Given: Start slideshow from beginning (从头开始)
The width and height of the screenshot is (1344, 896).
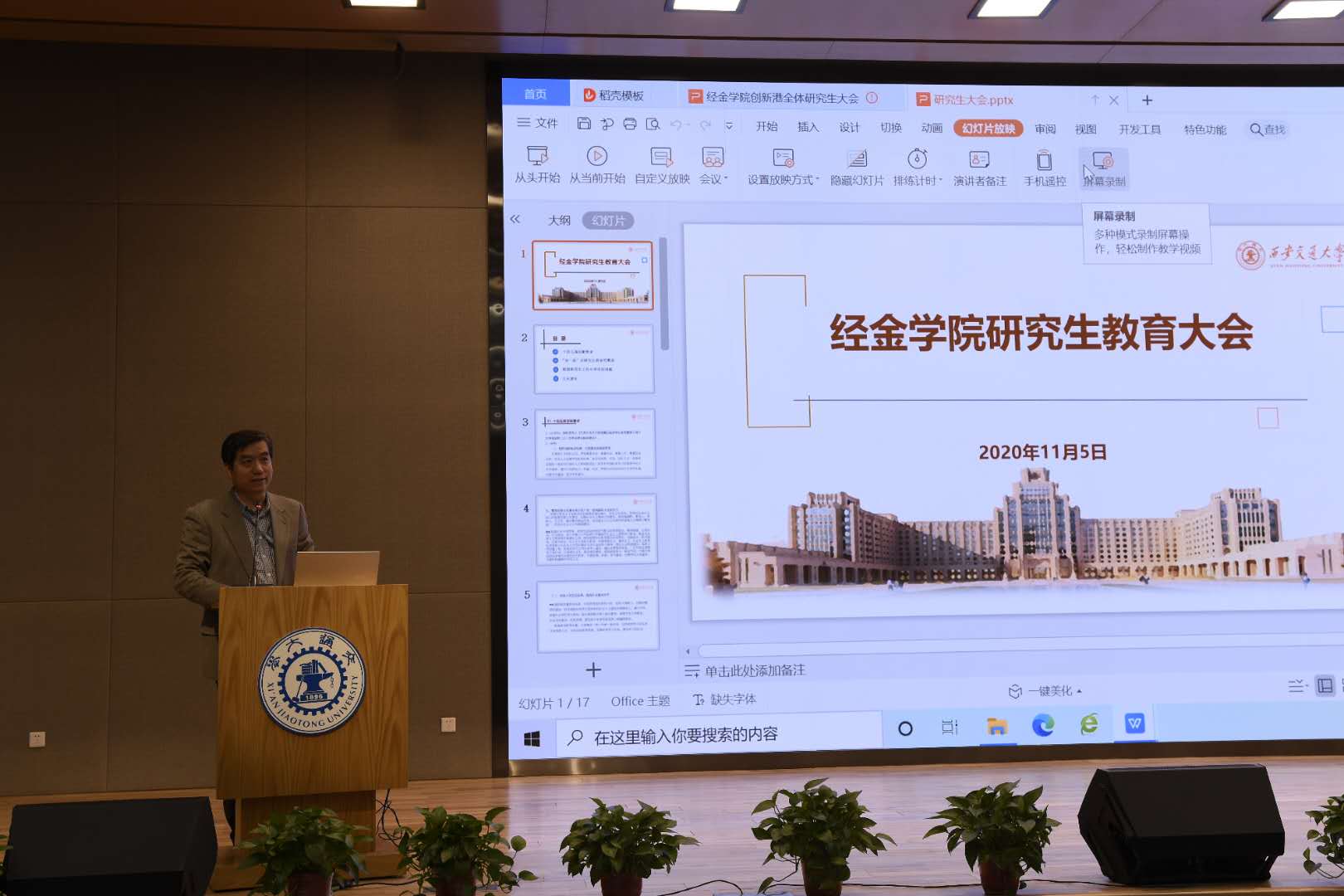Looking at the screenshot, I should click(x=537, y=164).
